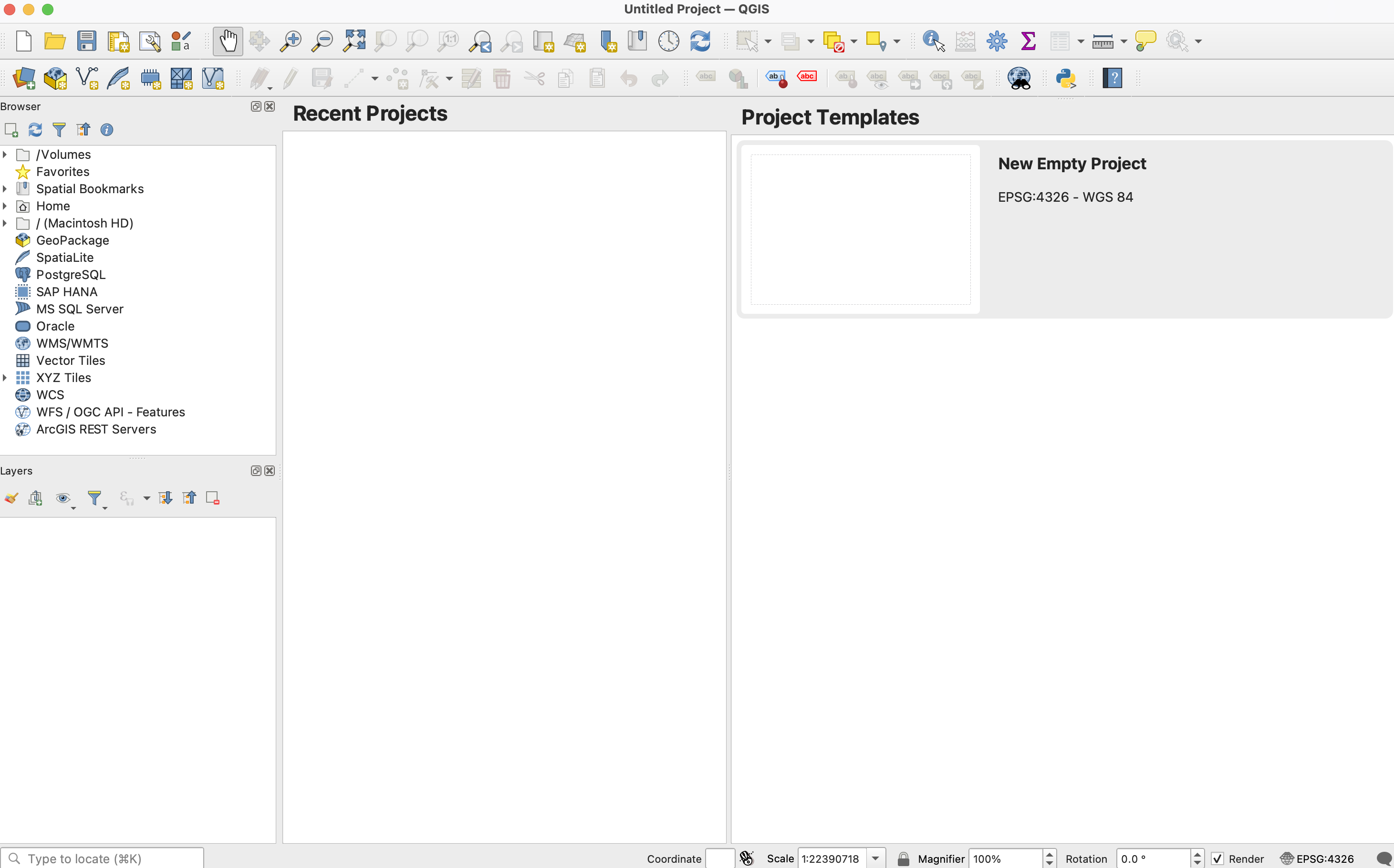1394x868 pixels.
Task: Open Select Features tool dropdown arrow
Action: (768, 41)
